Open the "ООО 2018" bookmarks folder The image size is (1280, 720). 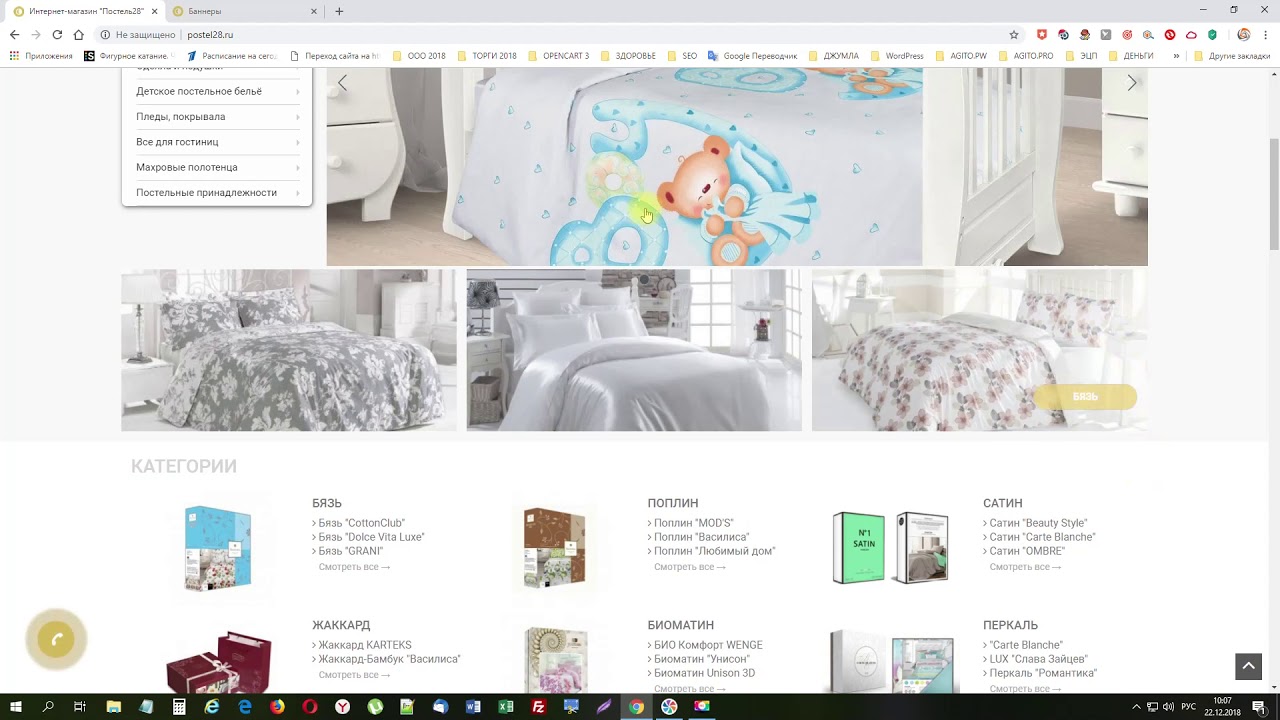[x=418, y=56]
